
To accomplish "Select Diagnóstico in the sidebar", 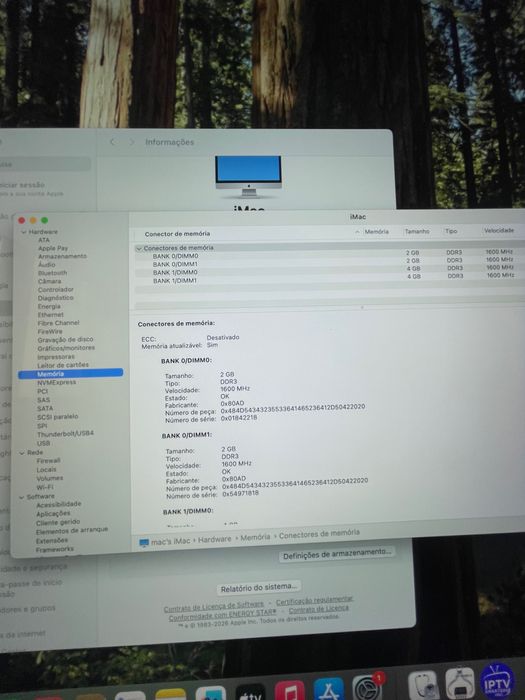I will (55, 298).
